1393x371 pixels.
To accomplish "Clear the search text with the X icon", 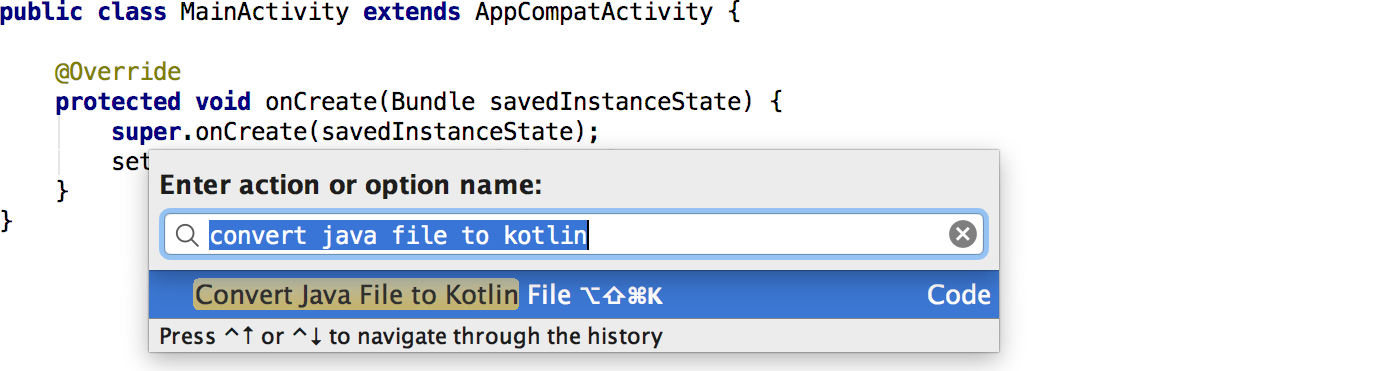I will point(962,235).
